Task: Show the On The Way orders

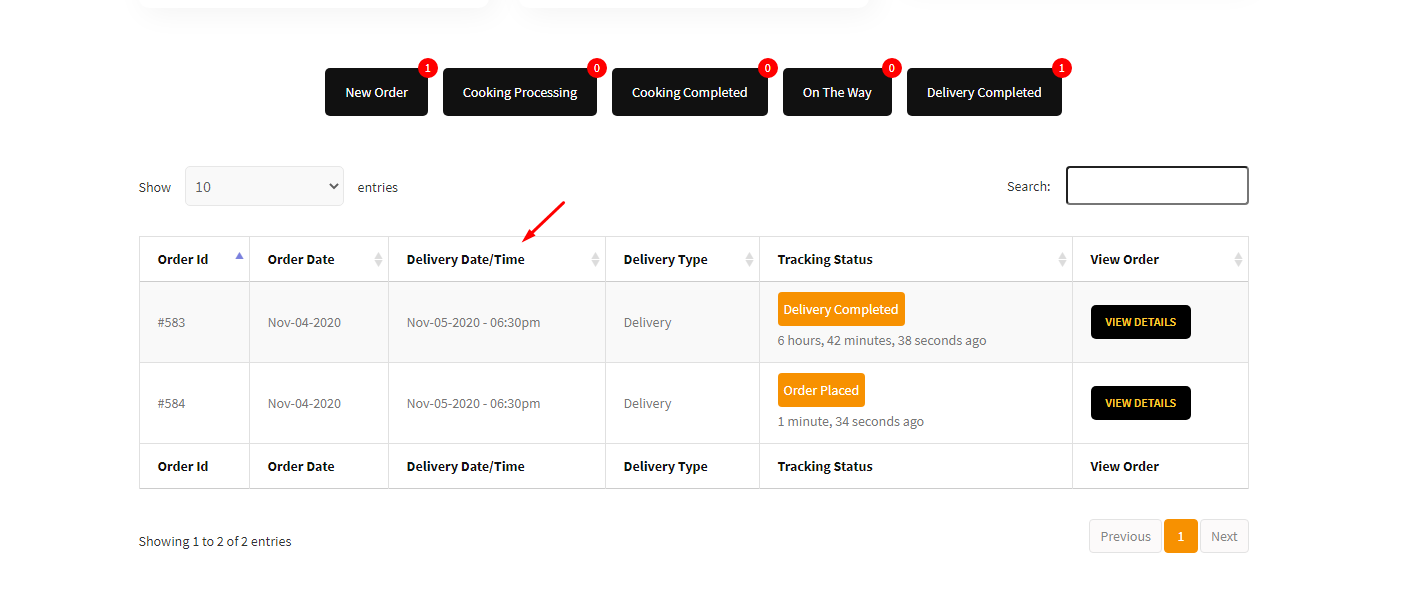Action: pyautogui.click(x=837, y=93)
